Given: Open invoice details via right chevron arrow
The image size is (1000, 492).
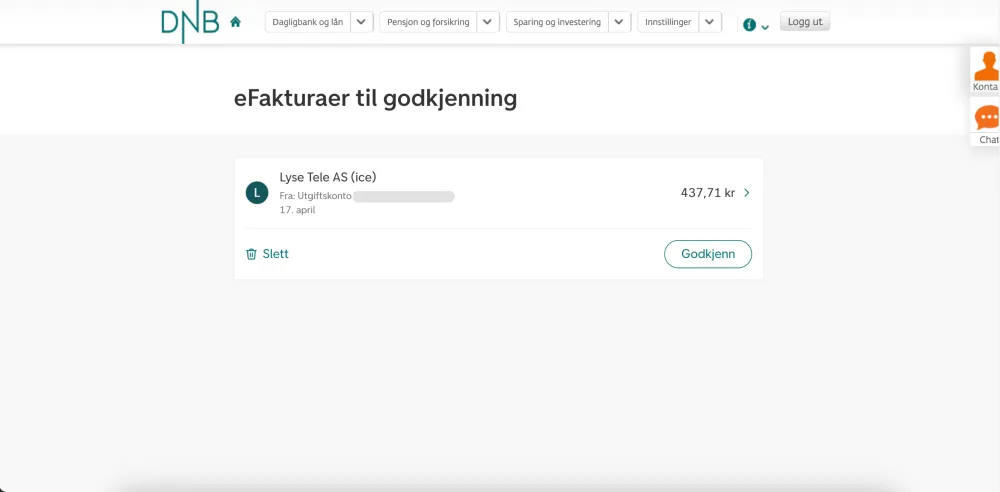Looking at the screenshot, I should point(747,193).
